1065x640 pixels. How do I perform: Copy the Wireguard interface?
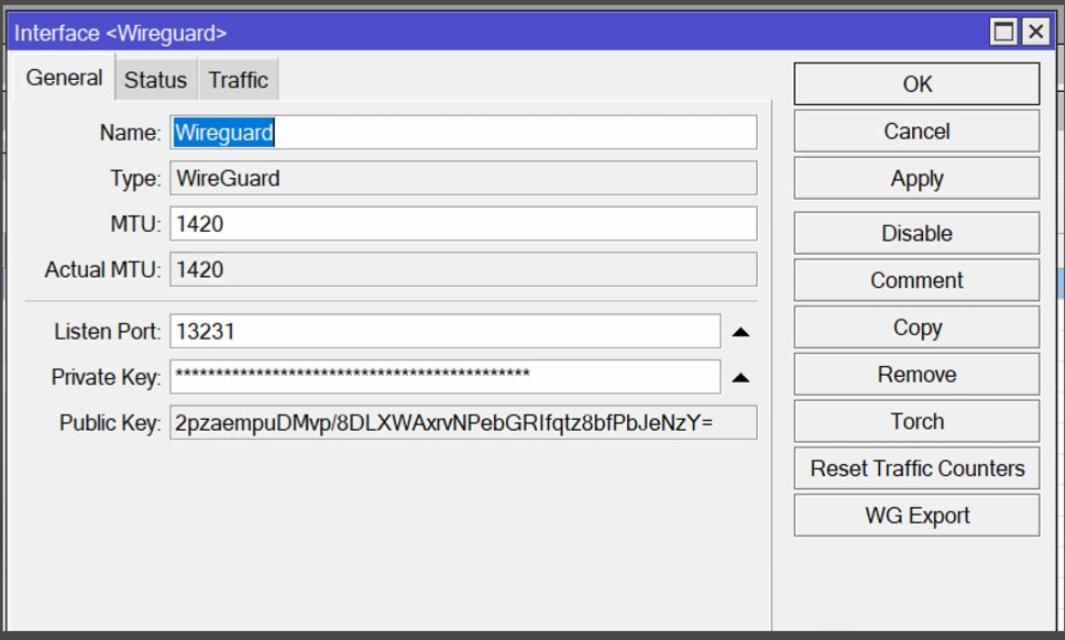point(916,327)
